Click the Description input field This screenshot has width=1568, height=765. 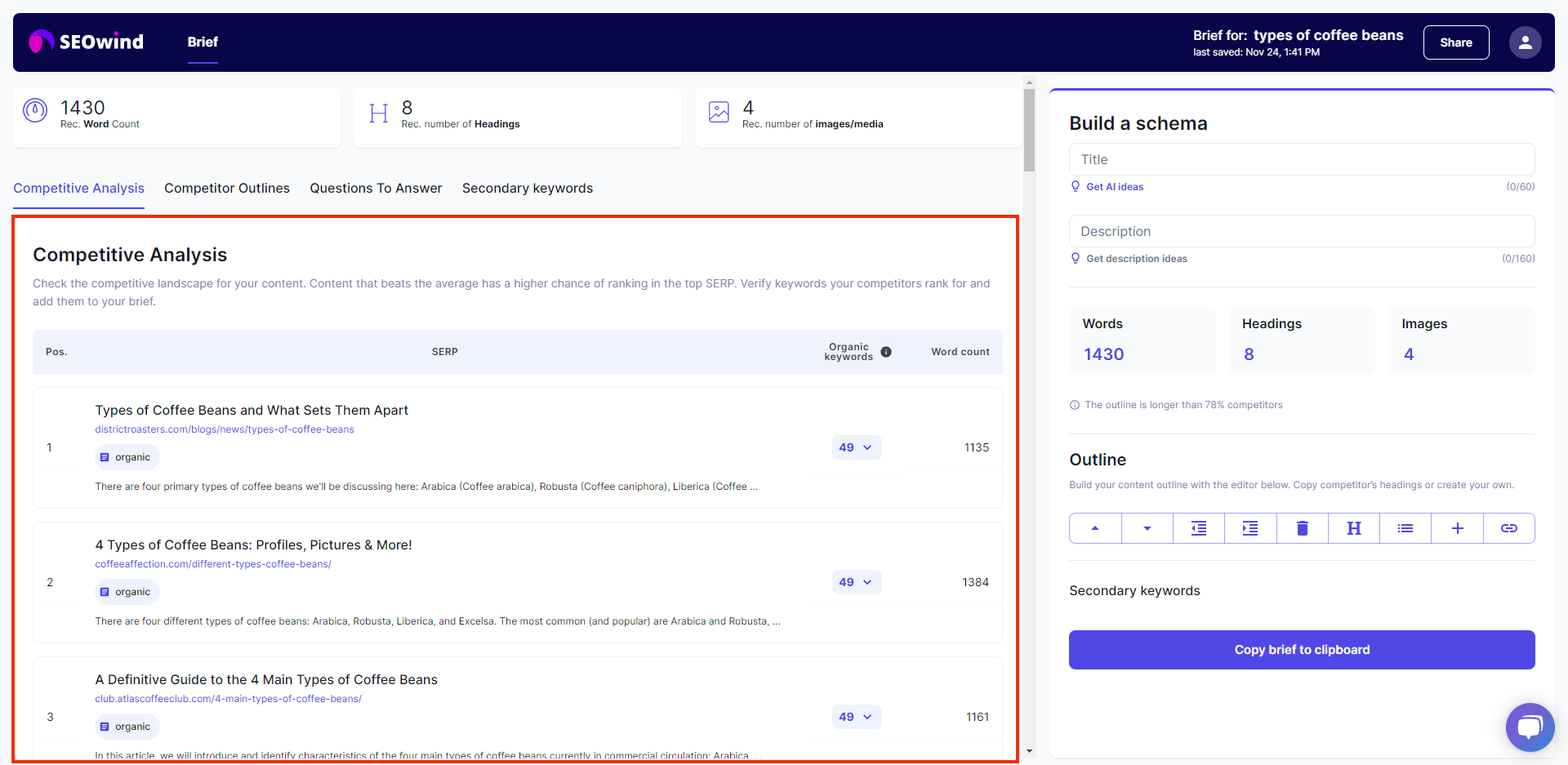point(1302,231)
